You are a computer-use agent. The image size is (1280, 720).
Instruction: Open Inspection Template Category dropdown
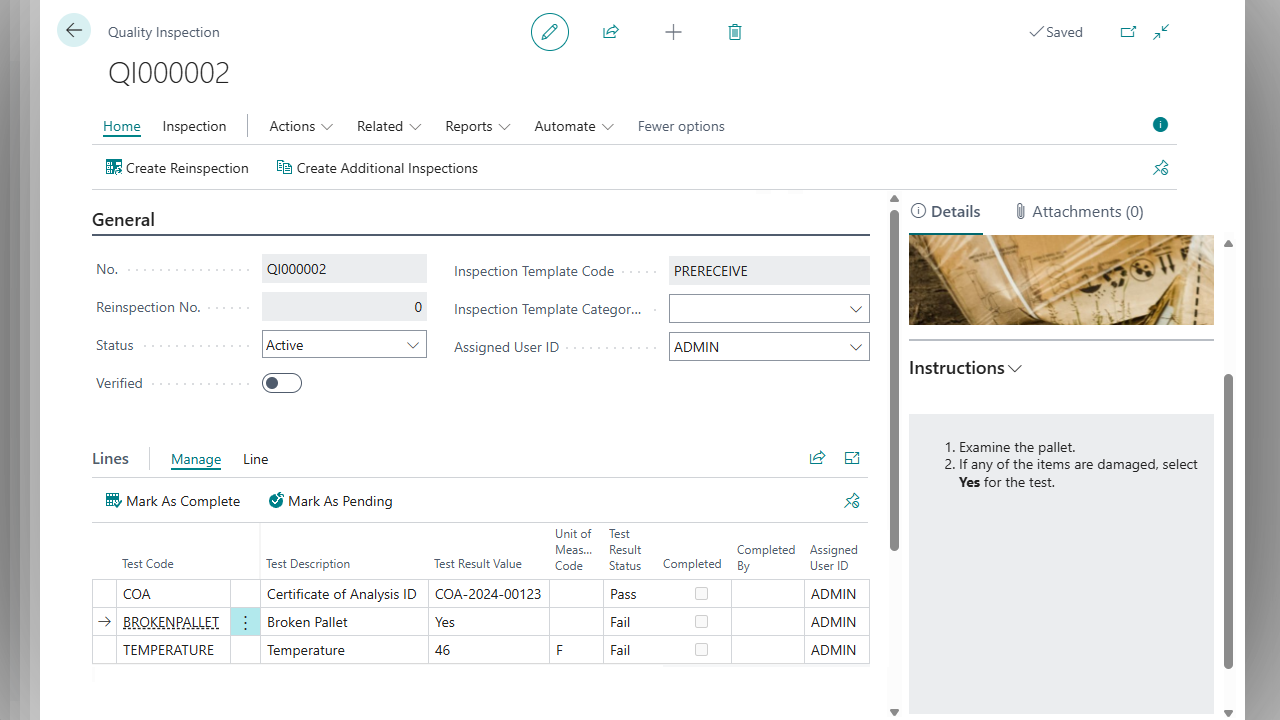(x=855, y=309)
